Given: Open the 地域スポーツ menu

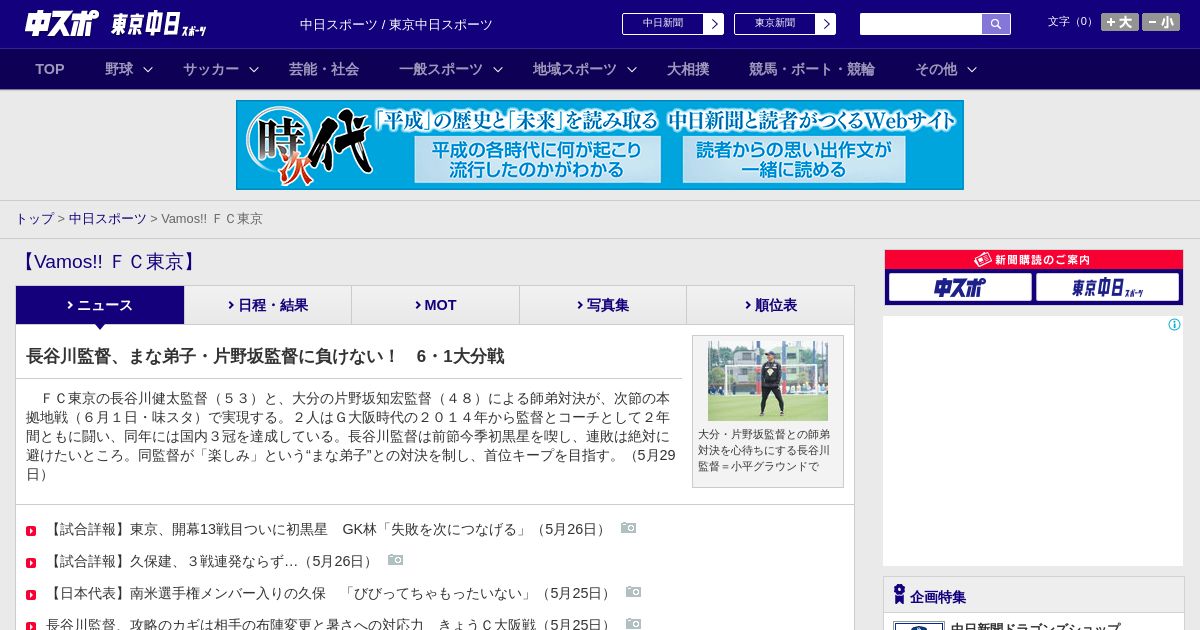Looking at the screenshot, I should click(575, 69).
